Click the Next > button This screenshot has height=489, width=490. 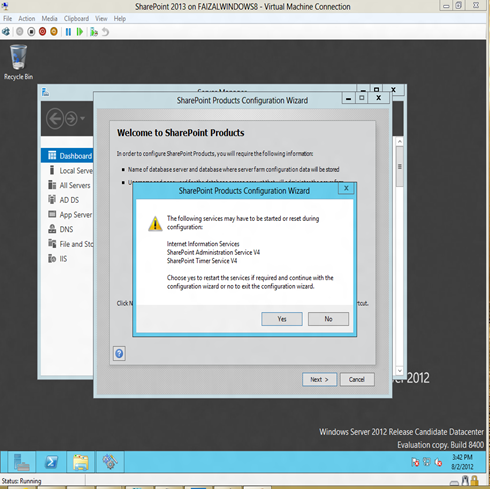click(x=319, y=379)
